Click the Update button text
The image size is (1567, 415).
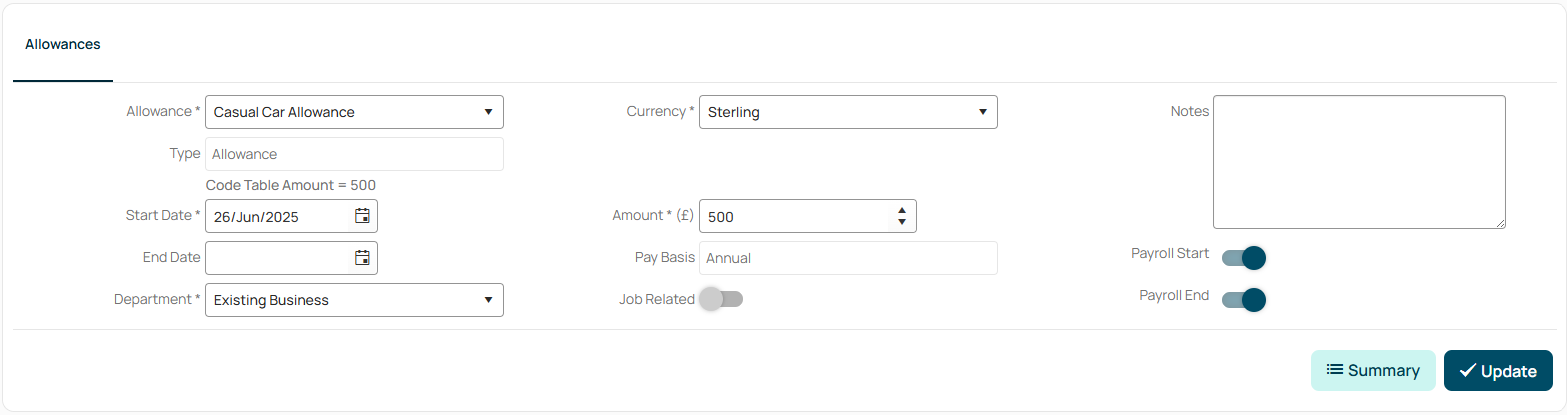1509,371
